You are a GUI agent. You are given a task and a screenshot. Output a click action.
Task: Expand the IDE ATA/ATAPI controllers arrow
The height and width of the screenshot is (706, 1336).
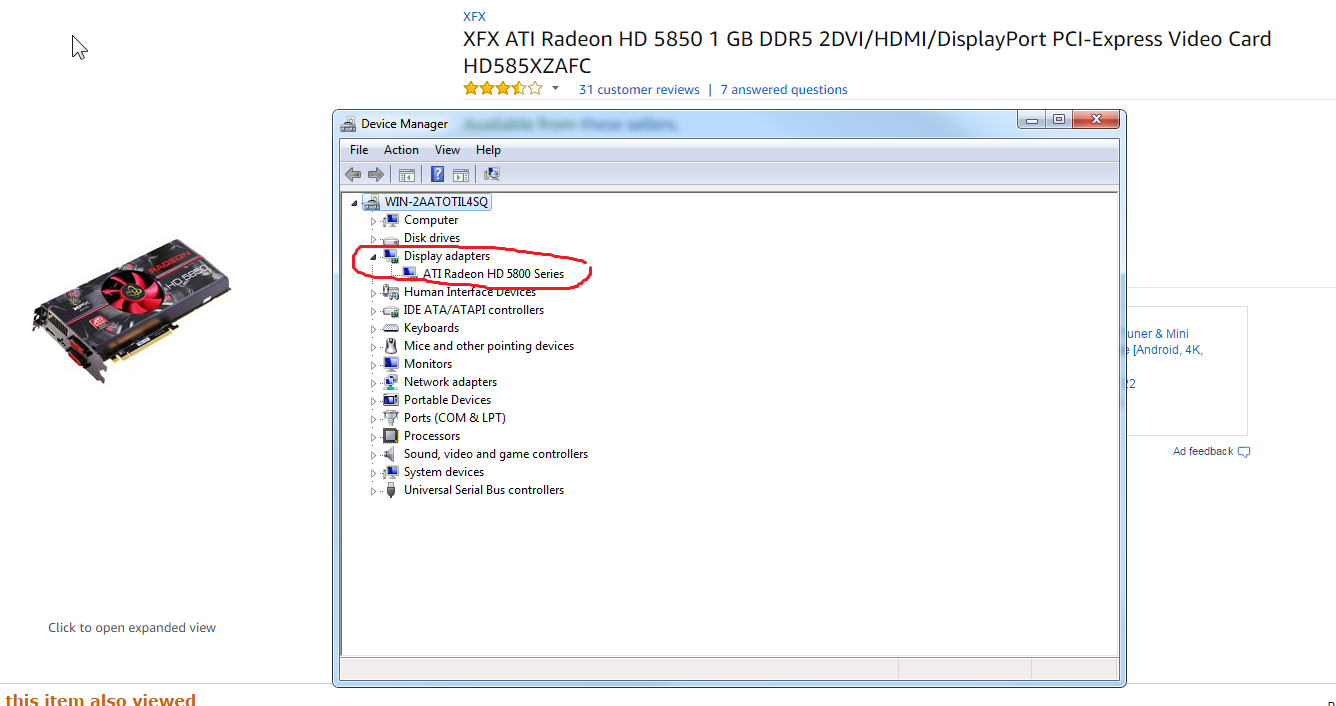point(374,311)
